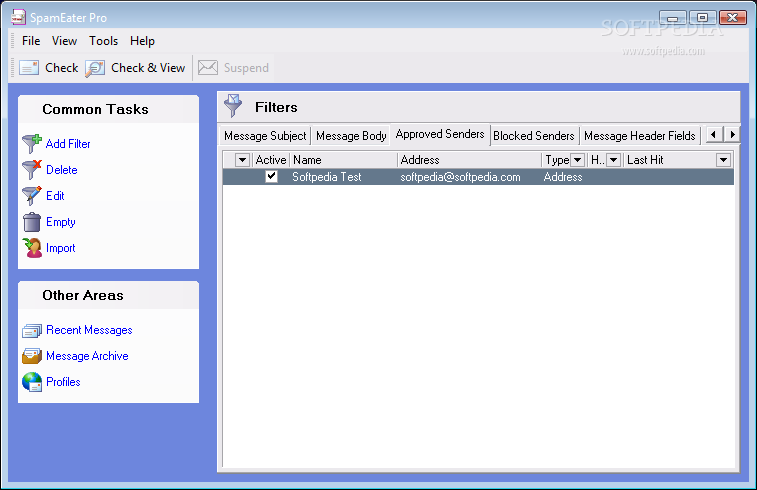Select the Softpedia Test name cell
Viewport: 757px width, 490px height.
pos(327,177)
